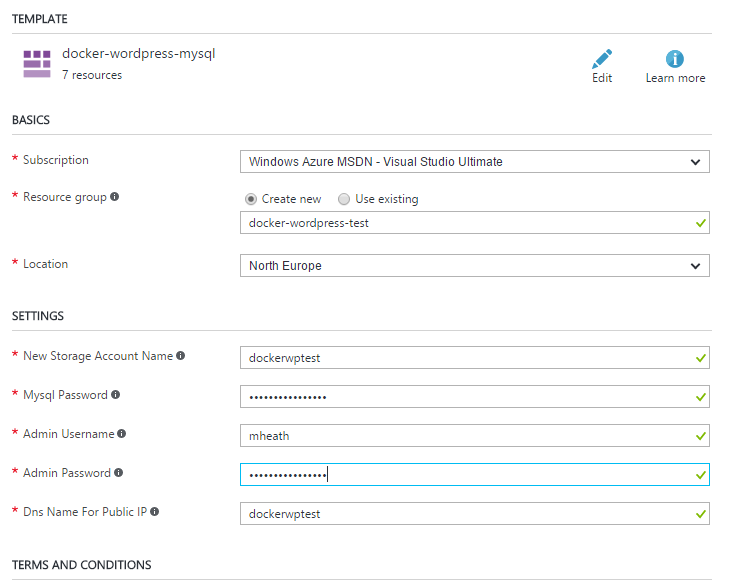Click info icon beside Admin Password
The width and height of the screenshot is (731, 582).
tap(119, 473)
